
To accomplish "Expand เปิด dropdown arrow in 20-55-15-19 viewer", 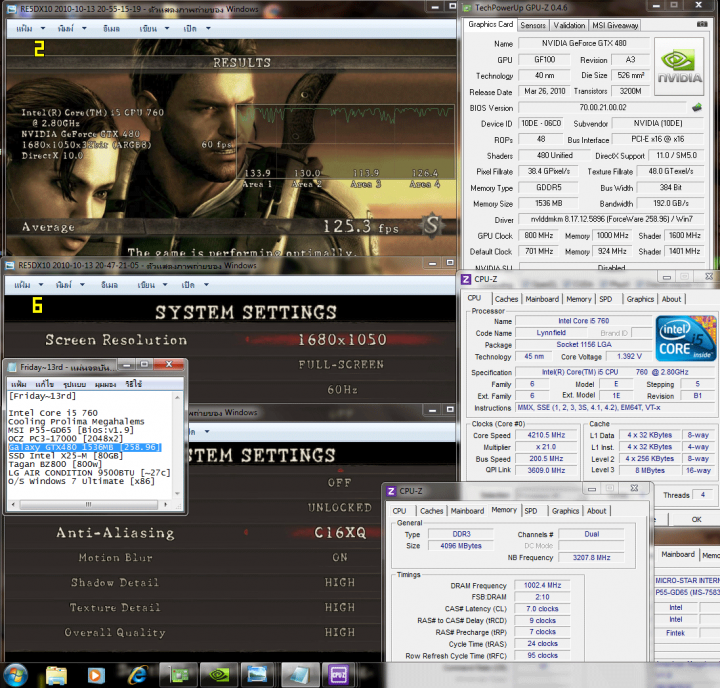I will click(x=208, y=28).
